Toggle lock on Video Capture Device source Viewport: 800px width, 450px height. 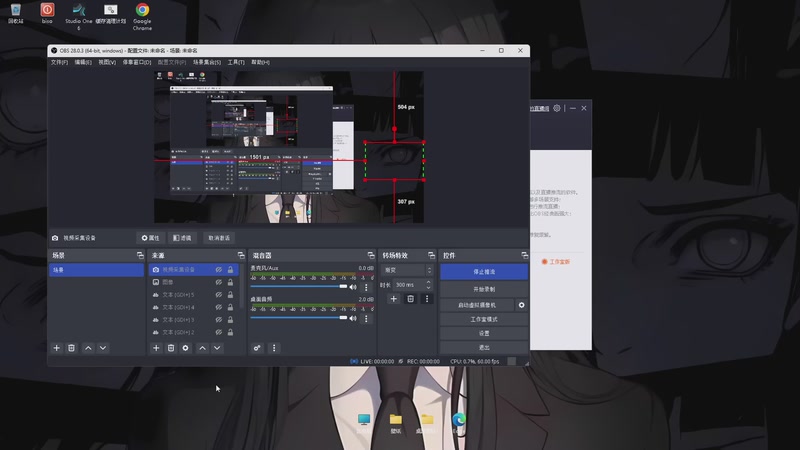pyautogui.click(x=230, y=269)
